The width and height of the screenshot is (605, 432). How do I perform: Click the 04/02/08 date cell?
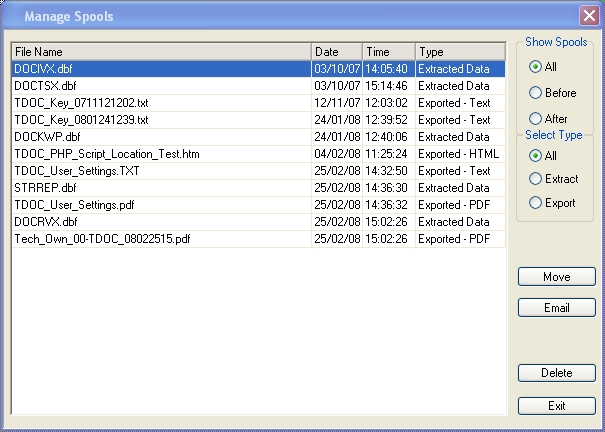337,154
